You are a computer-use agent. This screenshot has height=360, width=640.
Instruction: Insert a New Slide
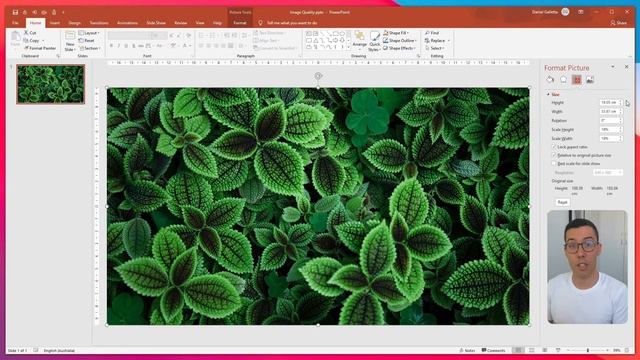[70, 41]
